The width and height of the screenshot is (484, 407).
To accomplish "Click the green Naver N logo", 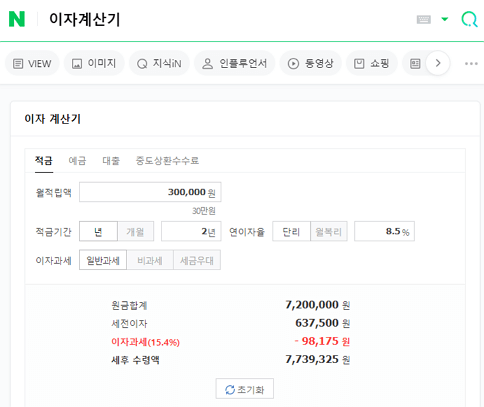I will click(x=17, y=19).
